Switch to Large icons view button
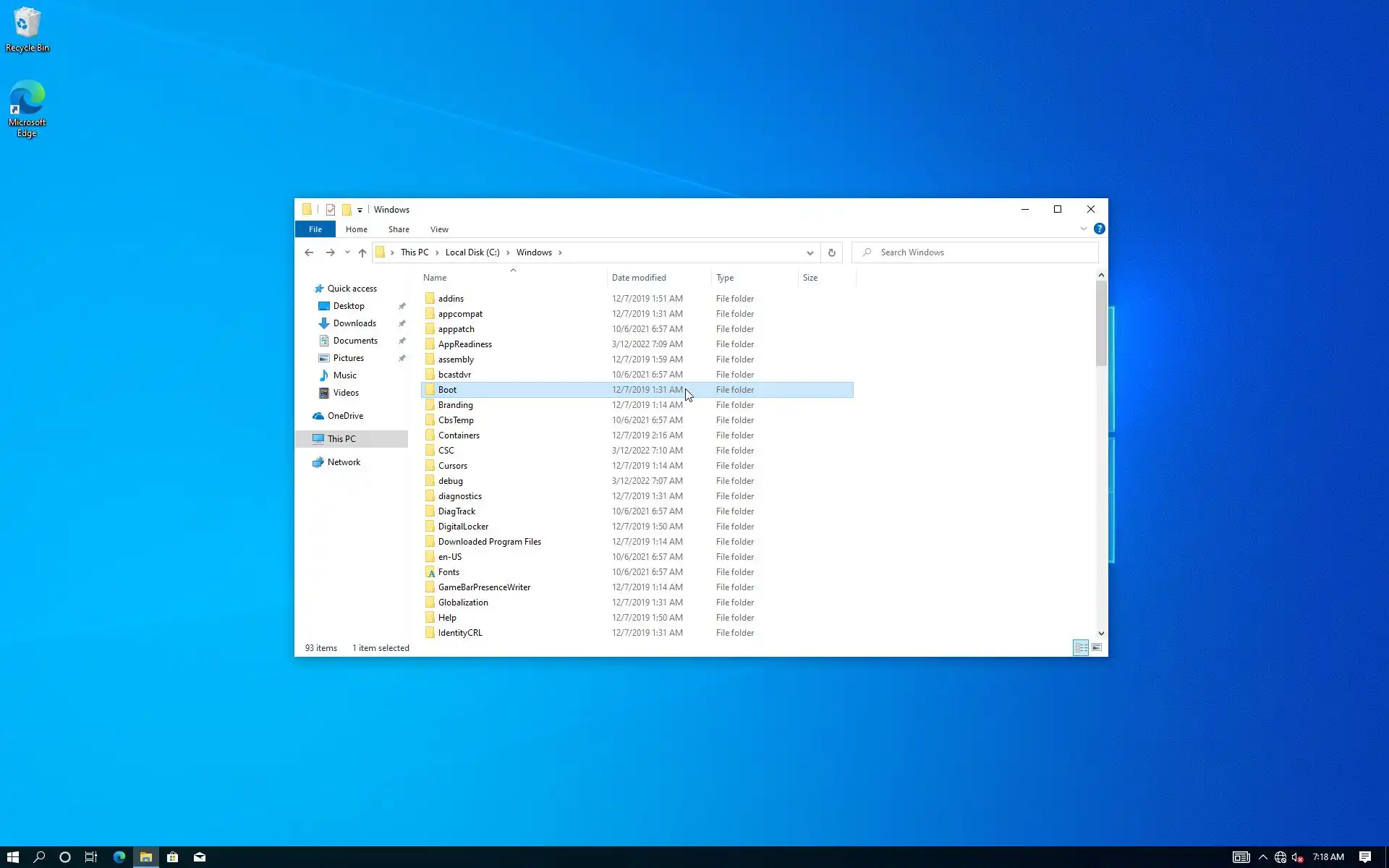 [1097, 647]
